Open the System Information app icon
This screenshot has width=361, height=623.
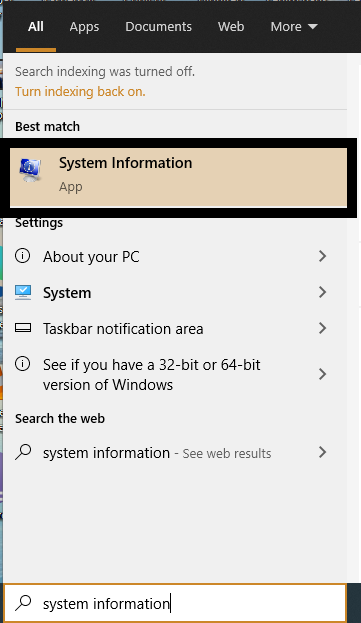(x=30, y=170)
